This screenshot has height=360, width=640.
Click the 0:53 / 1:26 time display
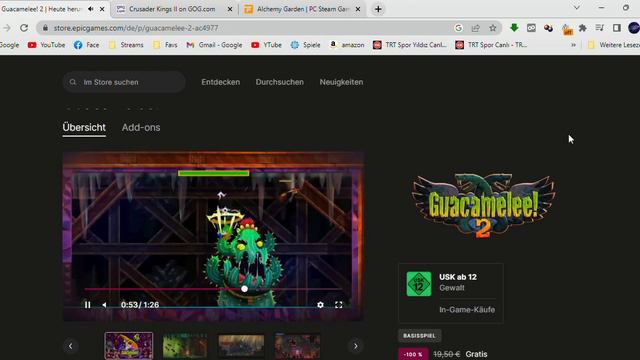click(140, 305)
